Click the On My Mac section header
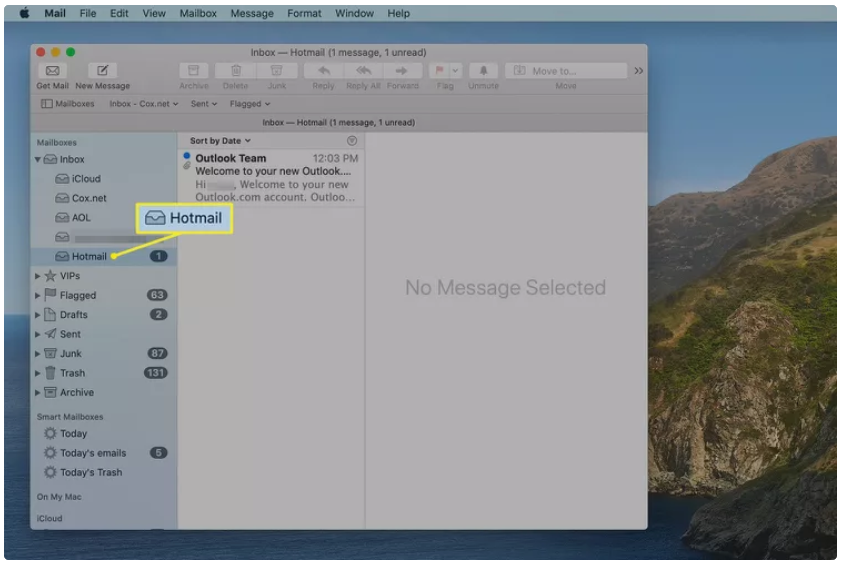Screen dimensions: 841x561 pyautogui.click(x=59, y=497)
